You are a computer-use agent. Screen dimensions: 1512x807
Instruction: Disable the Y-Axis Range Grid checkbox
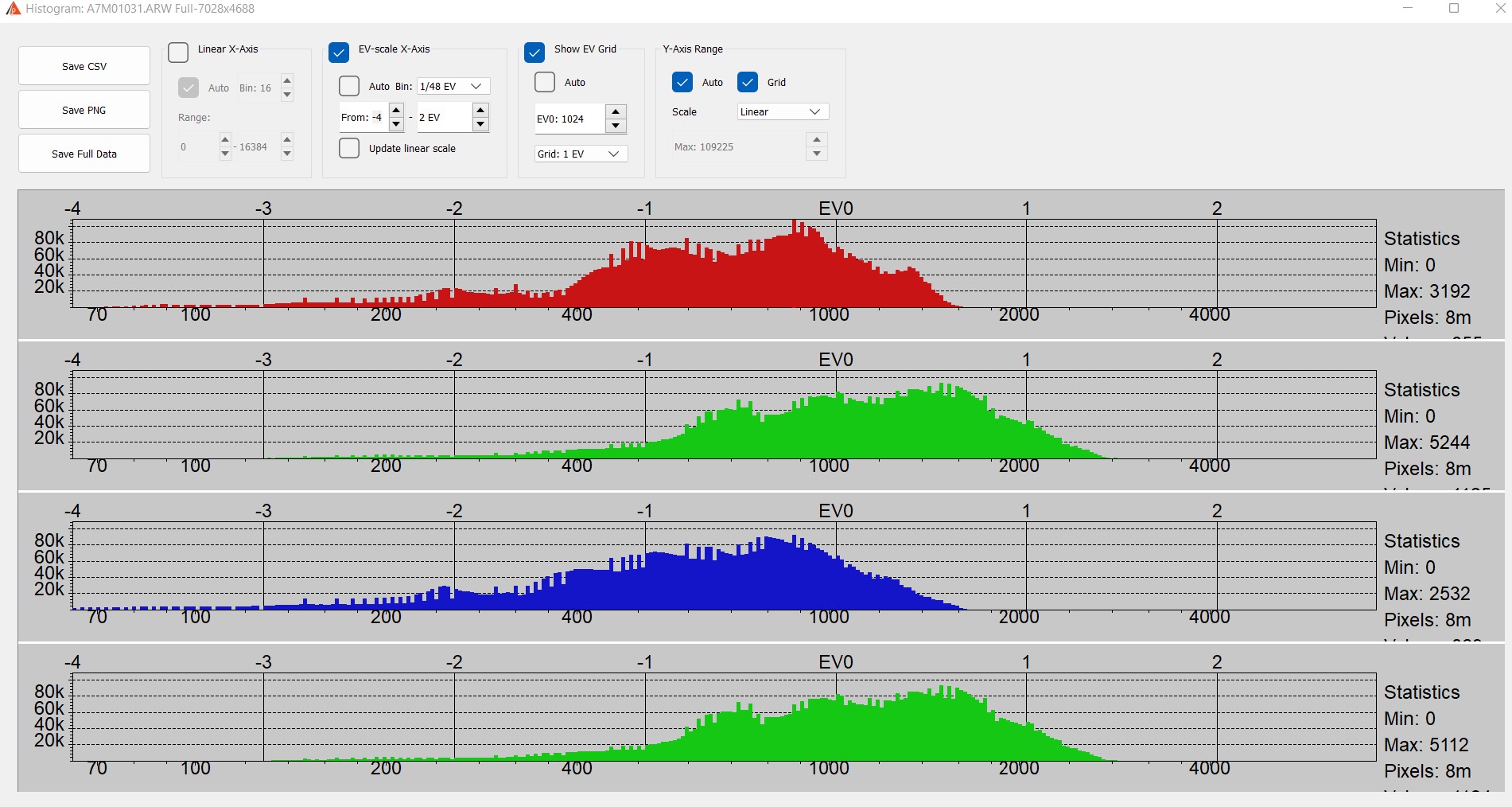click(x=748, y=82)
